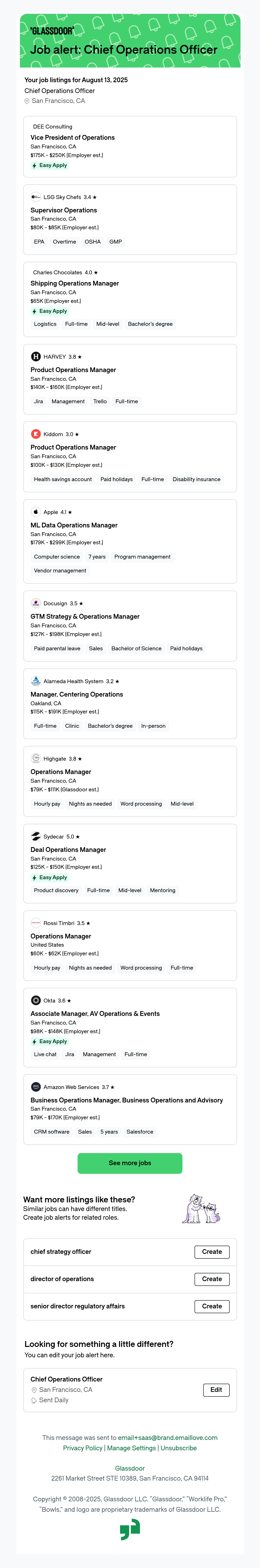The height and width of the screenshot is (1568, 260).
Task: Click the Logistics tag on Shipping Operations Manager
Action: click(45, 324)
